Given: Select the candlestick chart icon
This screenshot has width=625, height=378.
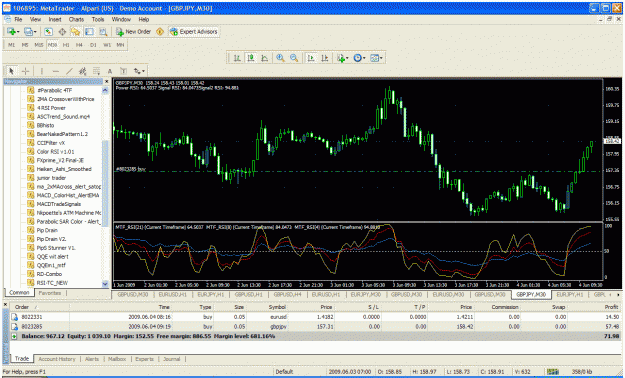Looking at the screenshot, I should (251, 58).
